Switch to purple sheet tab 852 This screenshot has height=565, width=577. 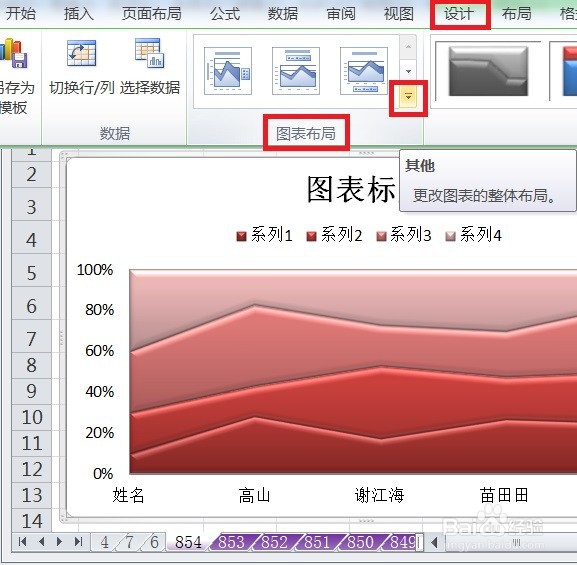(274, 542)
